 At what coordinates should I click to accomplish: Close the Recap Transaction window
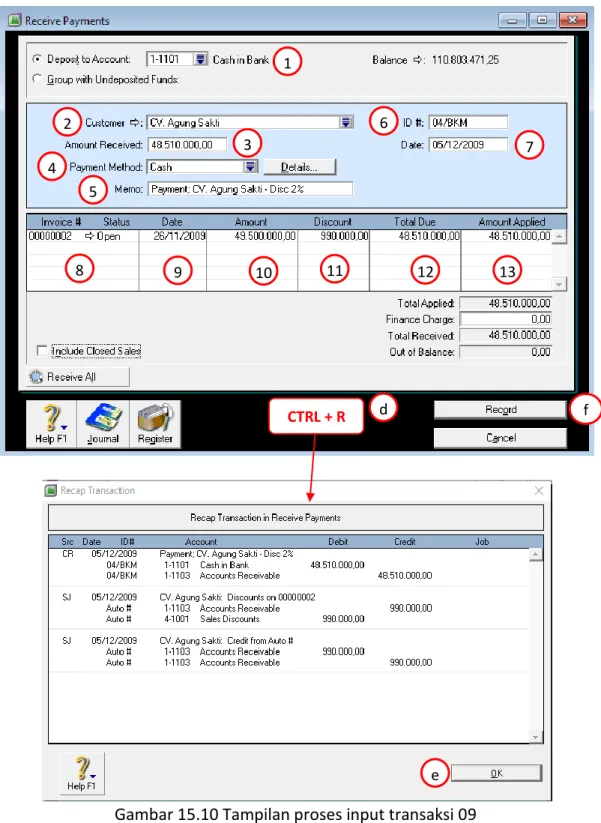point(539,490)
